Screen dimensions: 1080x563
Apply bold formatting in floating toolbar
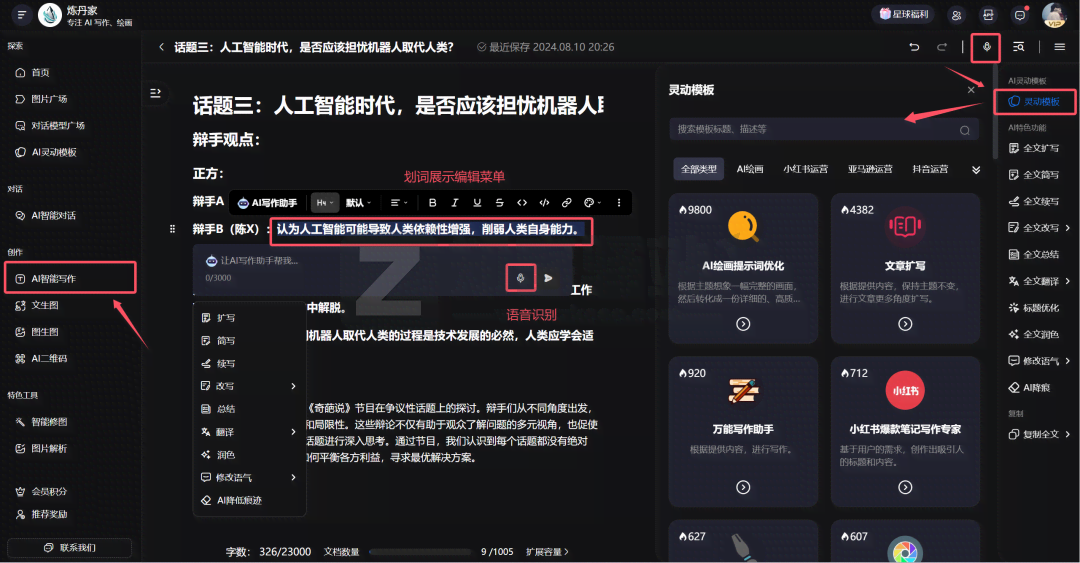pyautogui.click(x=432, y=203)
